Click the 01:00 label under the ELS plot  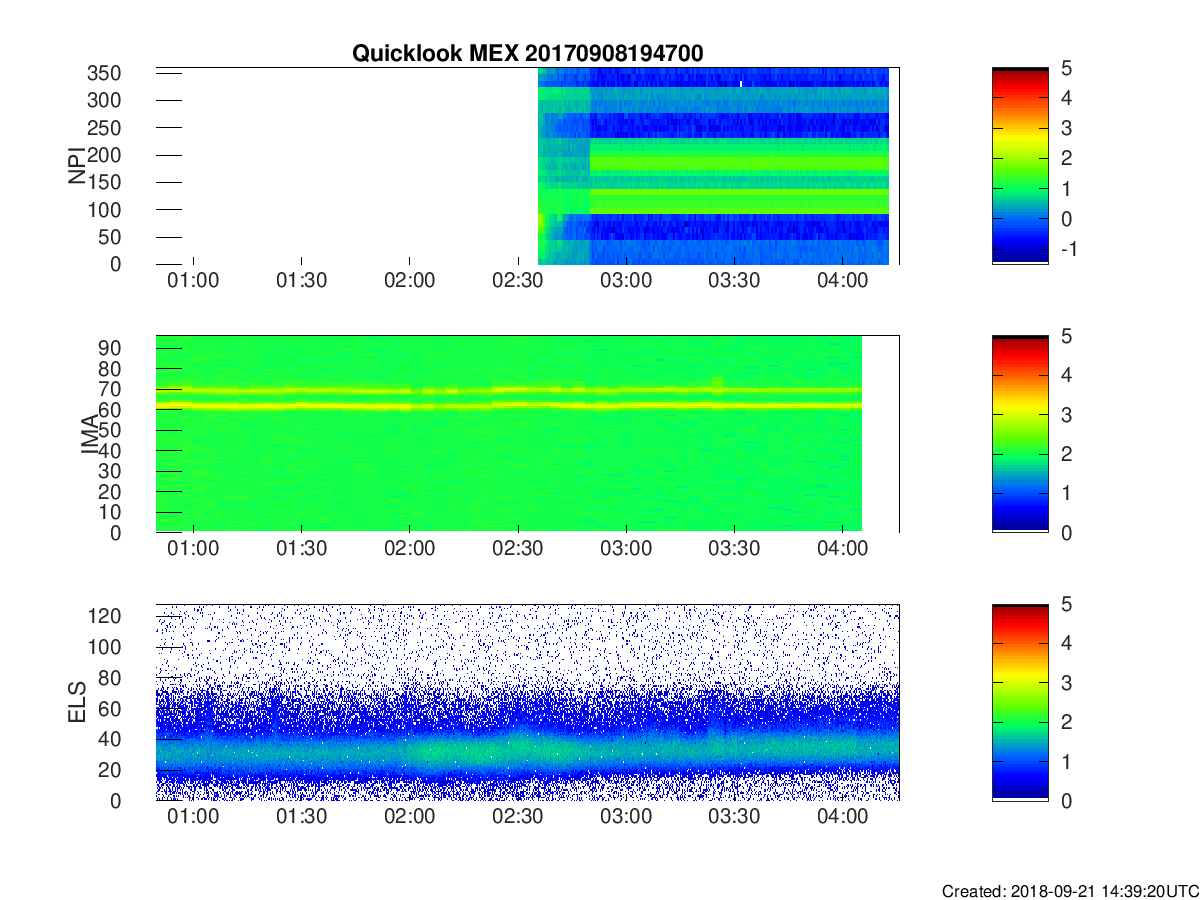pos(193,817)
